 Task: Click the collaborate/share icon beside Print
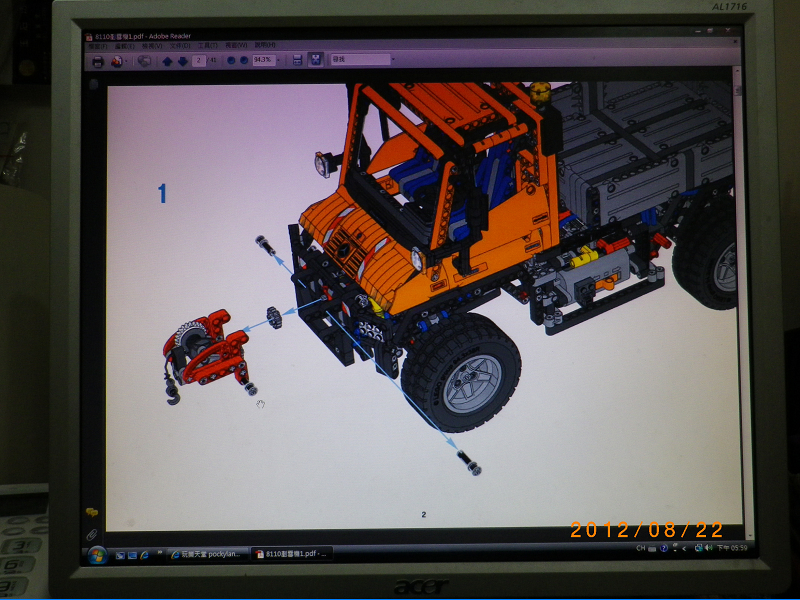point(117,61)
